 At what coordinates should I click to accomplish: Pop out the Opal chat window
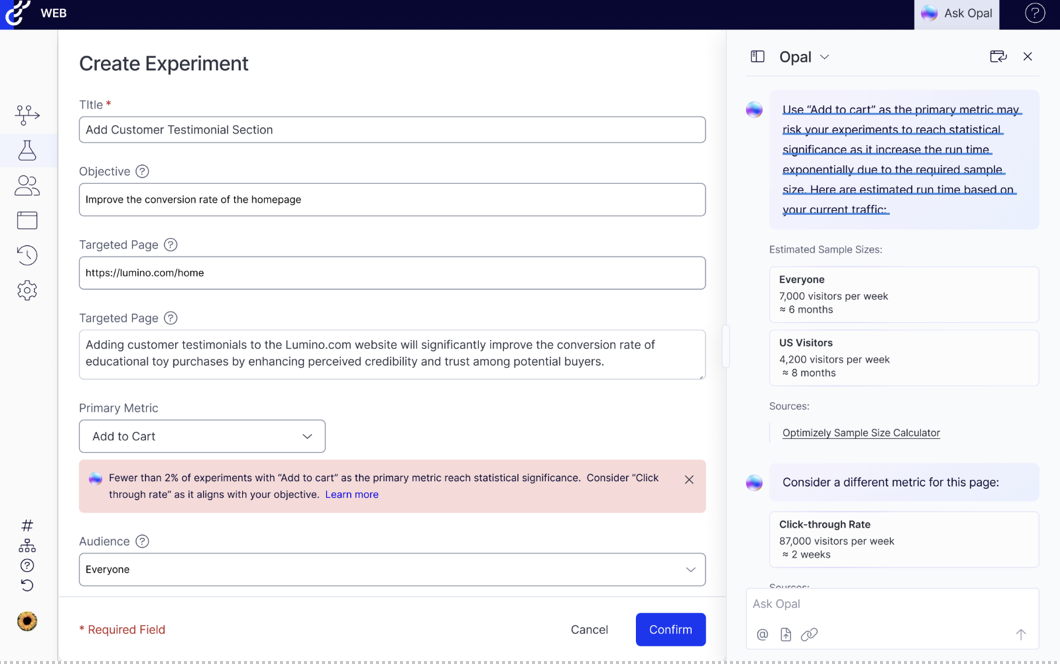998,57
